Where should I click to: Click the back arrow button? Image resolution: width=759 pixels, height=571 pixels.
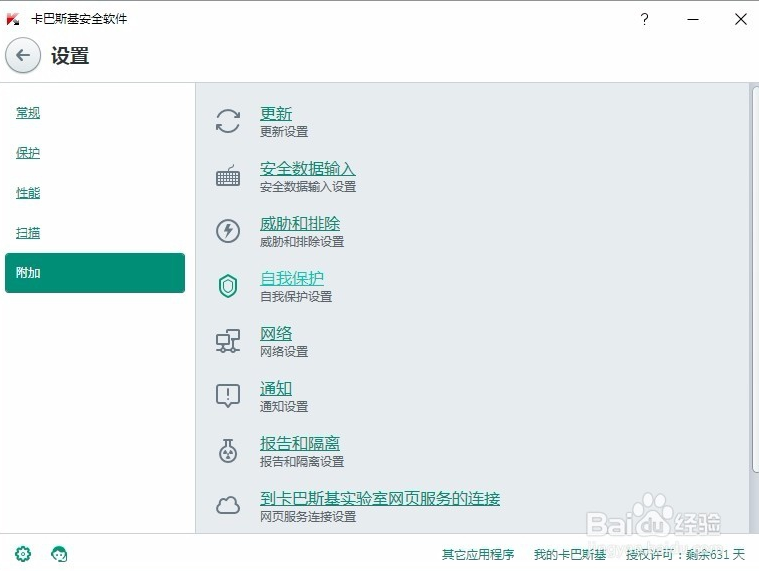[23, 55]
